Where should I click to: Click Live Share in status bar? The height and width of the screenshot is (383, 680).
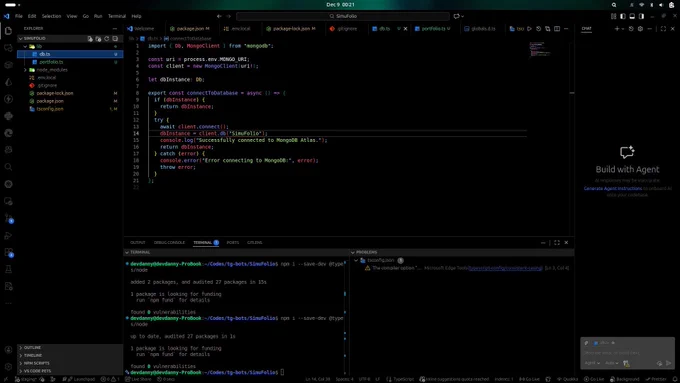(138, 379)
